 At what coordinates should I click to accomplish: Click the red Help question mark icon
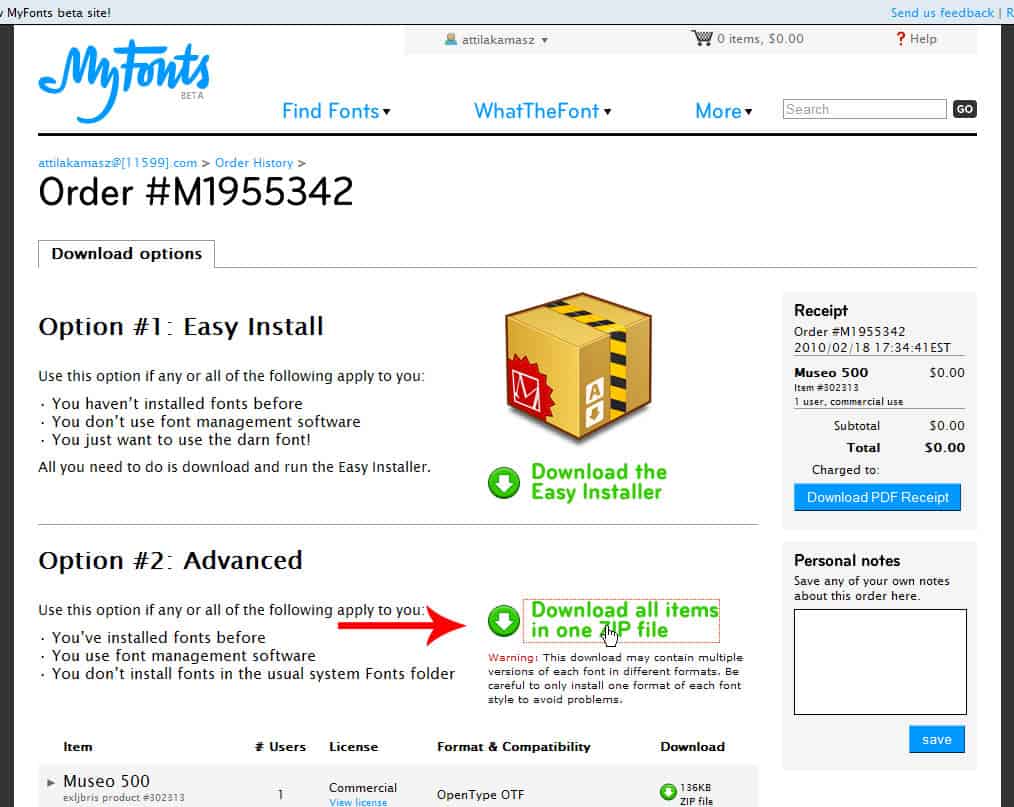tap(900, 39)
